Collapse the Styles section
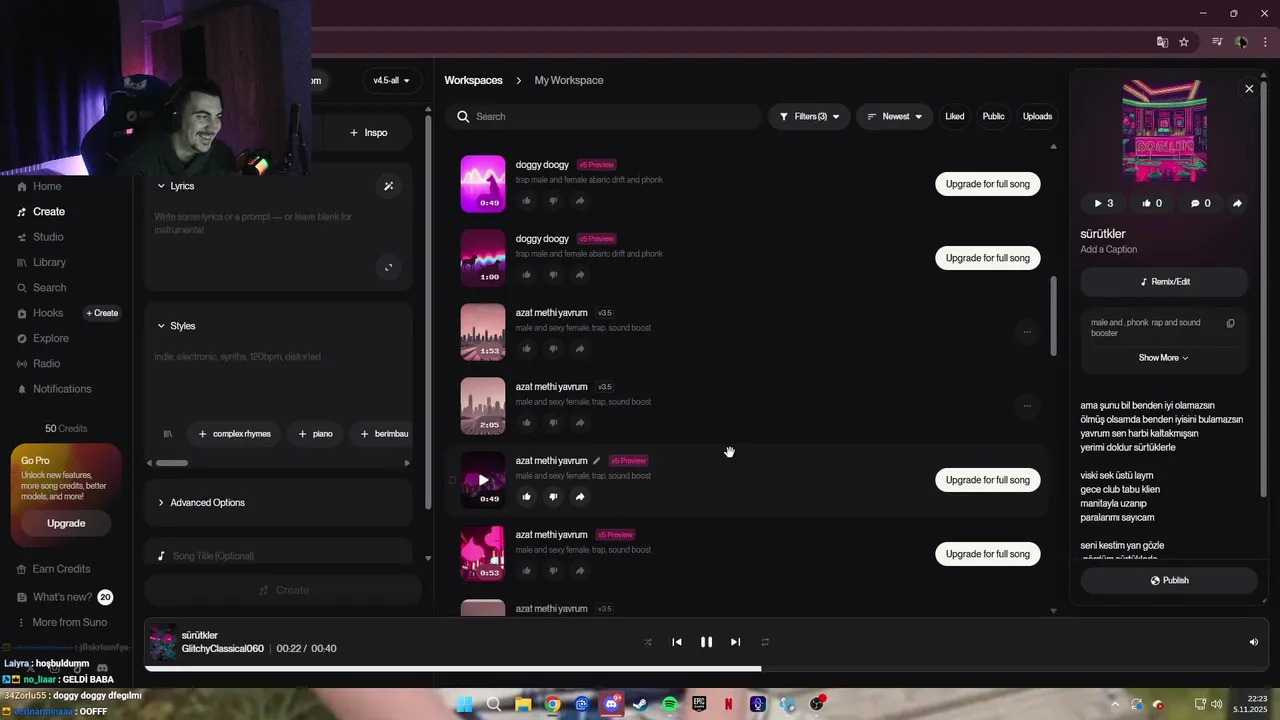 pos(177,326)
